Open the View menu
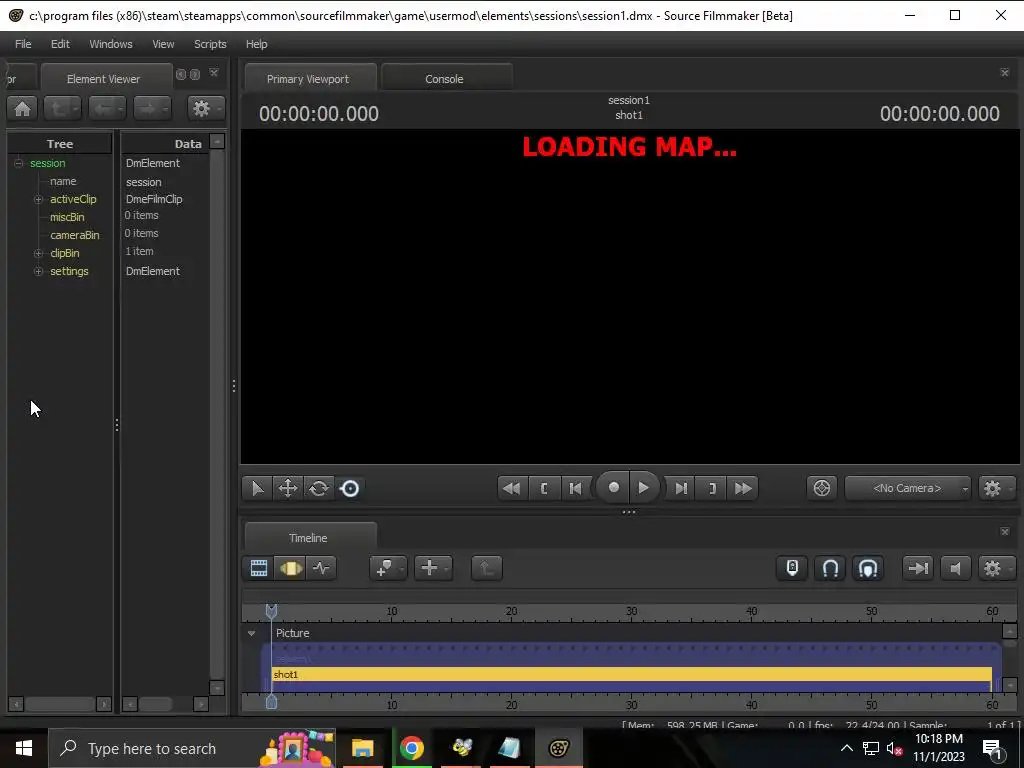 click(163, 44)
